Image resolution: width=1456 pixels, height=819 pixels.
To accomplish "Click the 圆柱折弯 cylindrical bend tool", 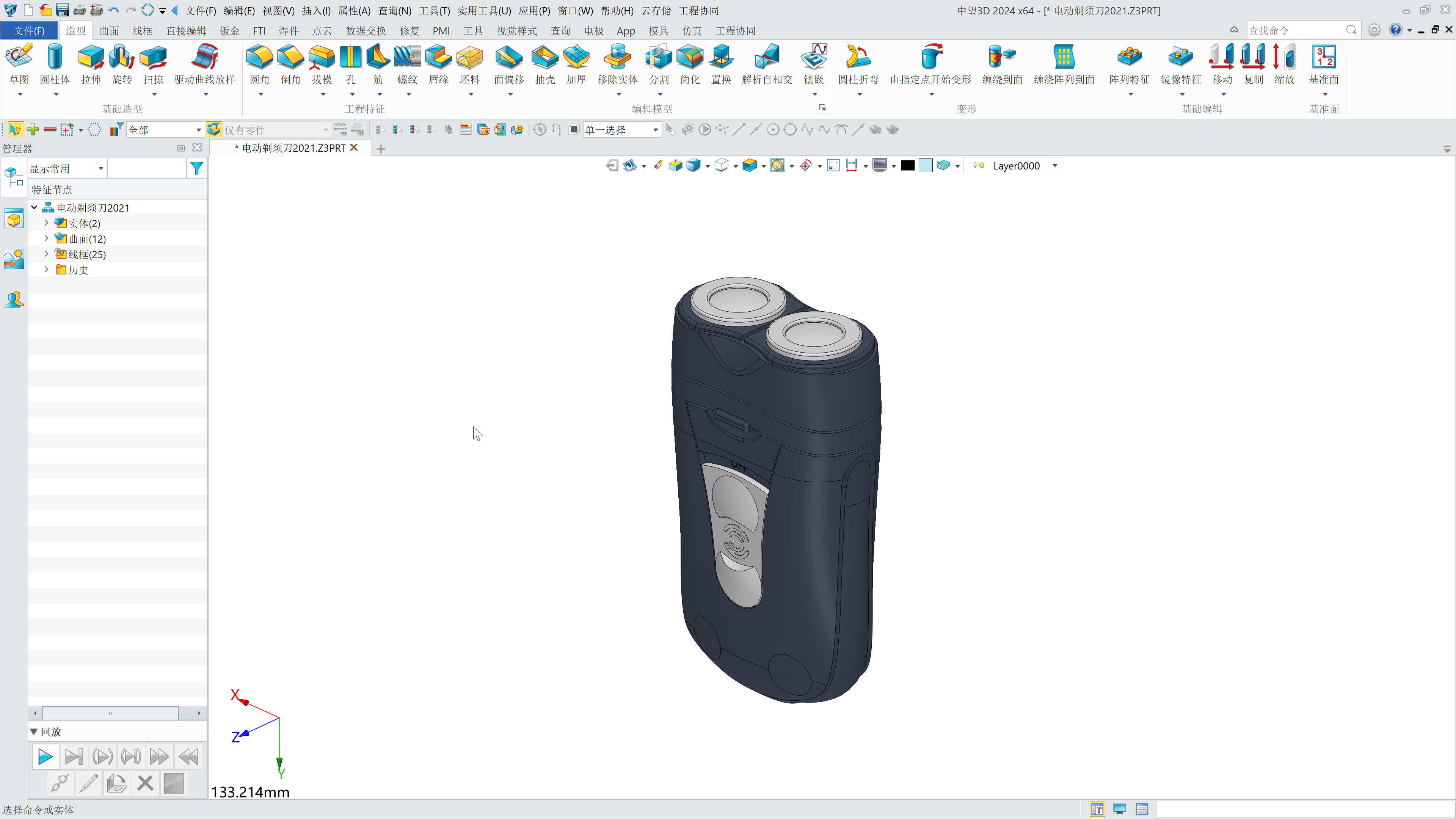I will tap(858, 64).
